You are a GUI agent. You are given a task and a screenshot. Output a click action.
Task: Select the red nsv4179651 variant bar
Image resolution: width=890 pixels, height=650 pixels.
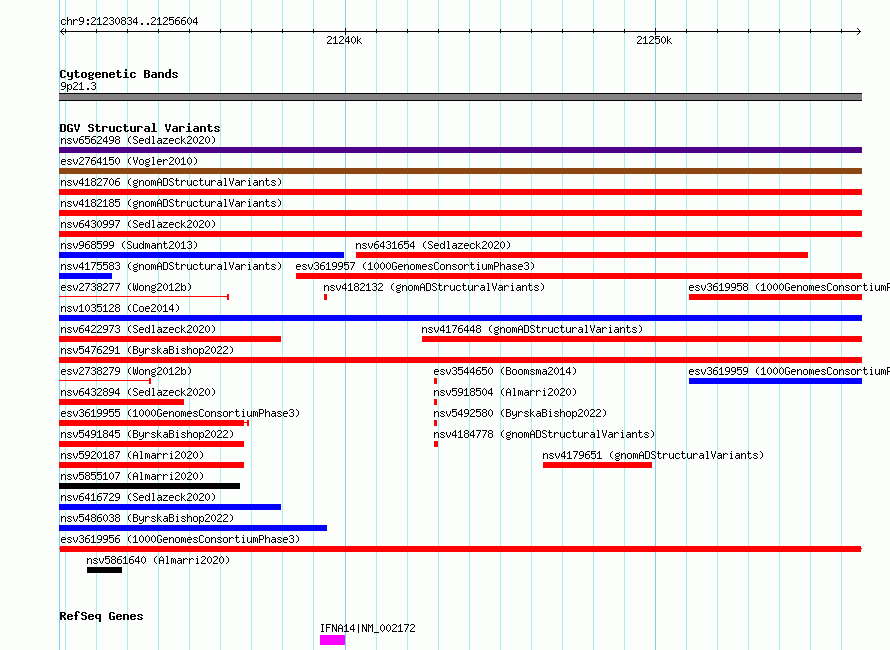point(597,465)
